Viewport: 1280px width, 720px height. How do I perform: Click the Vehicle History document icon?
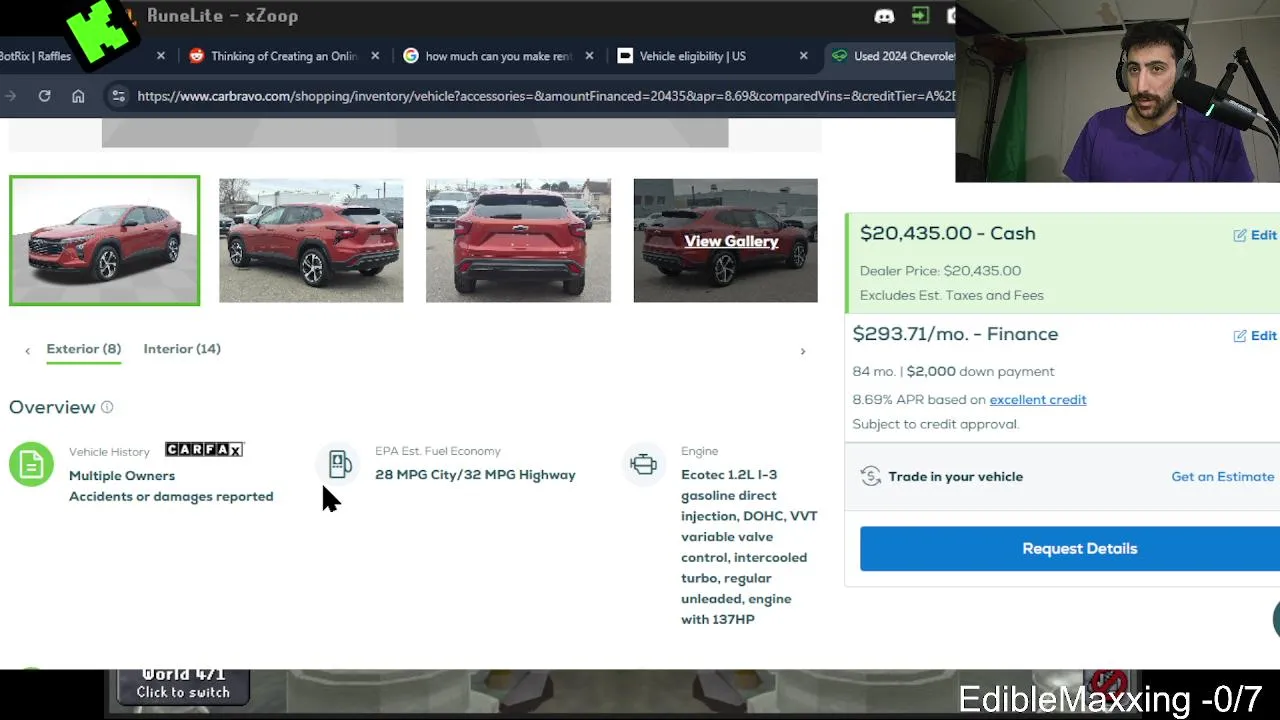tap(31, 465)
